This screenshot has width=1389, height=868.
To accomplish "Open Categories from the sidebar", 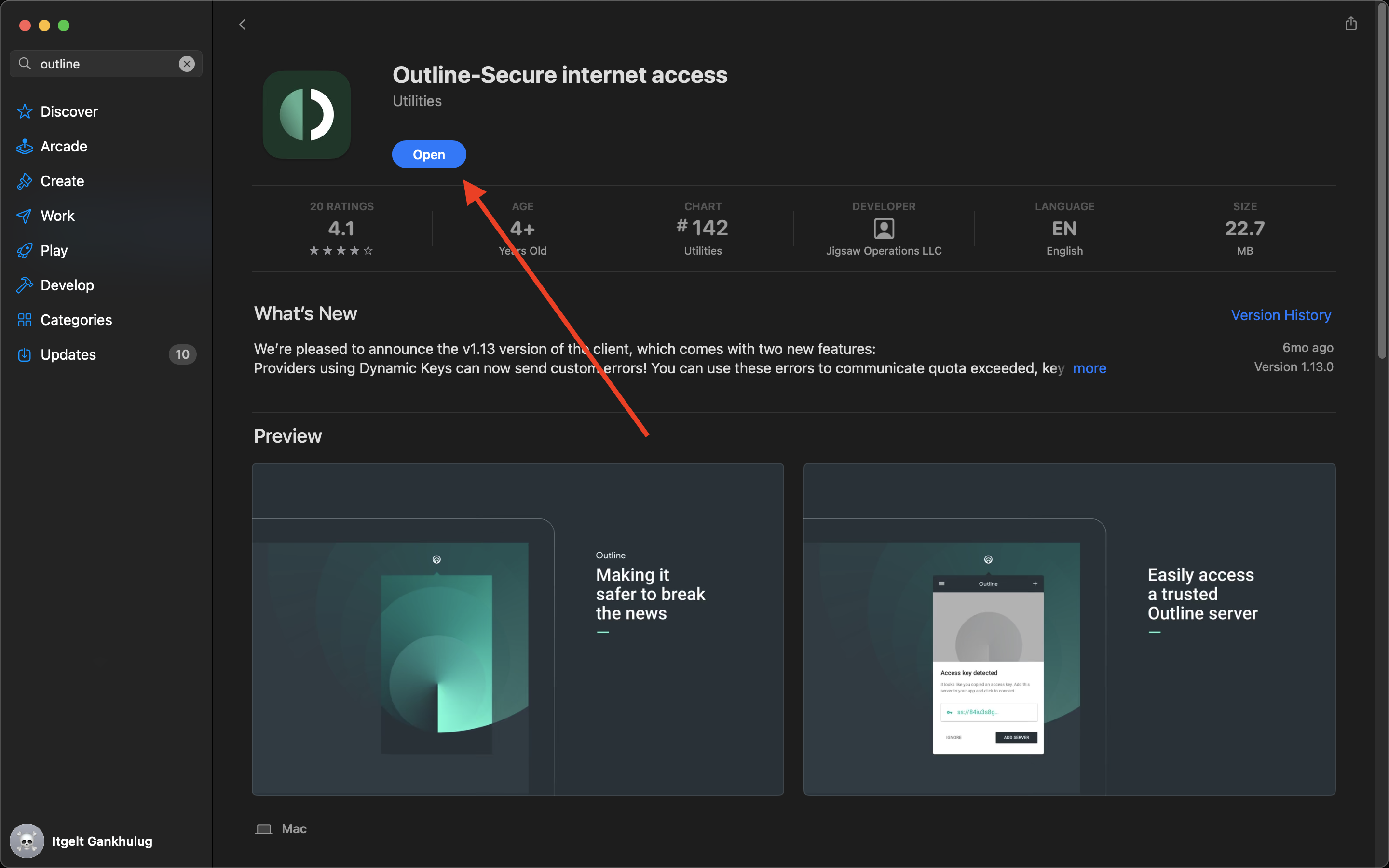I will (x=76, y=320).
